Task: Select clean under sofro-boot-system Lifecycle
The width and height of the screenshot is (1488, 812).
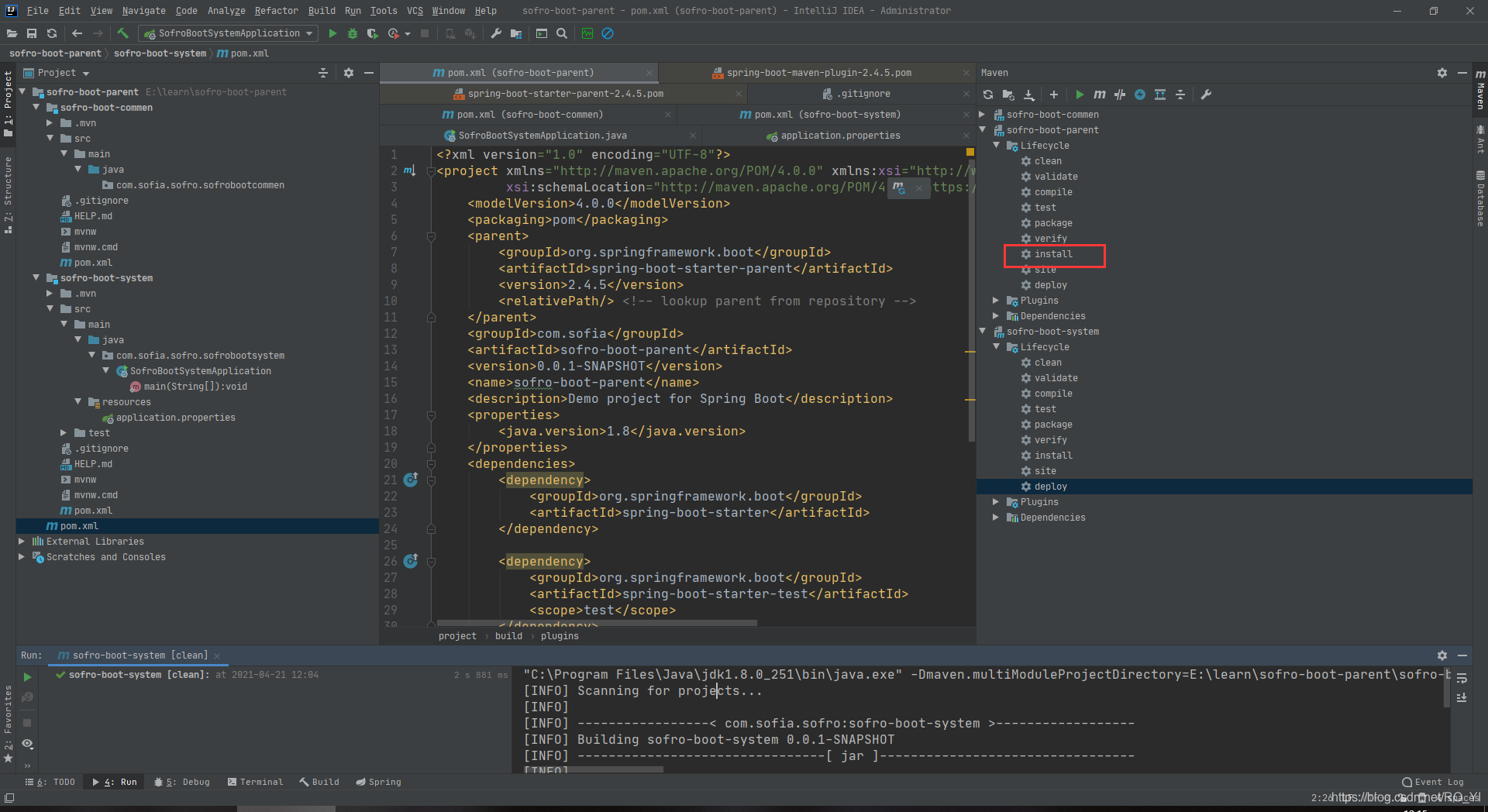Action: click(1048, 363)
